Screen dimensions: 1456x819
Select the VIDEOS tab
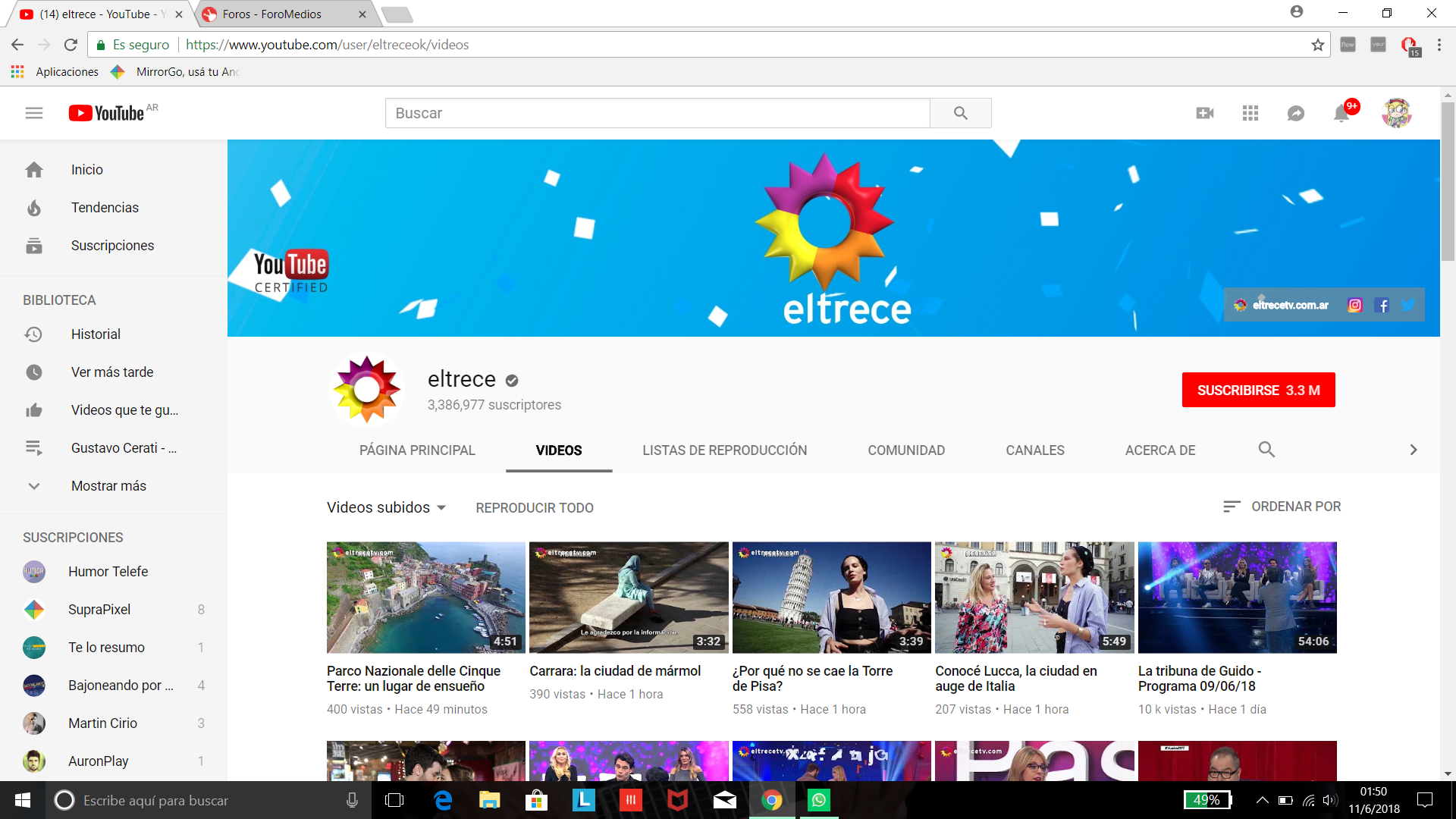(559, 450)
